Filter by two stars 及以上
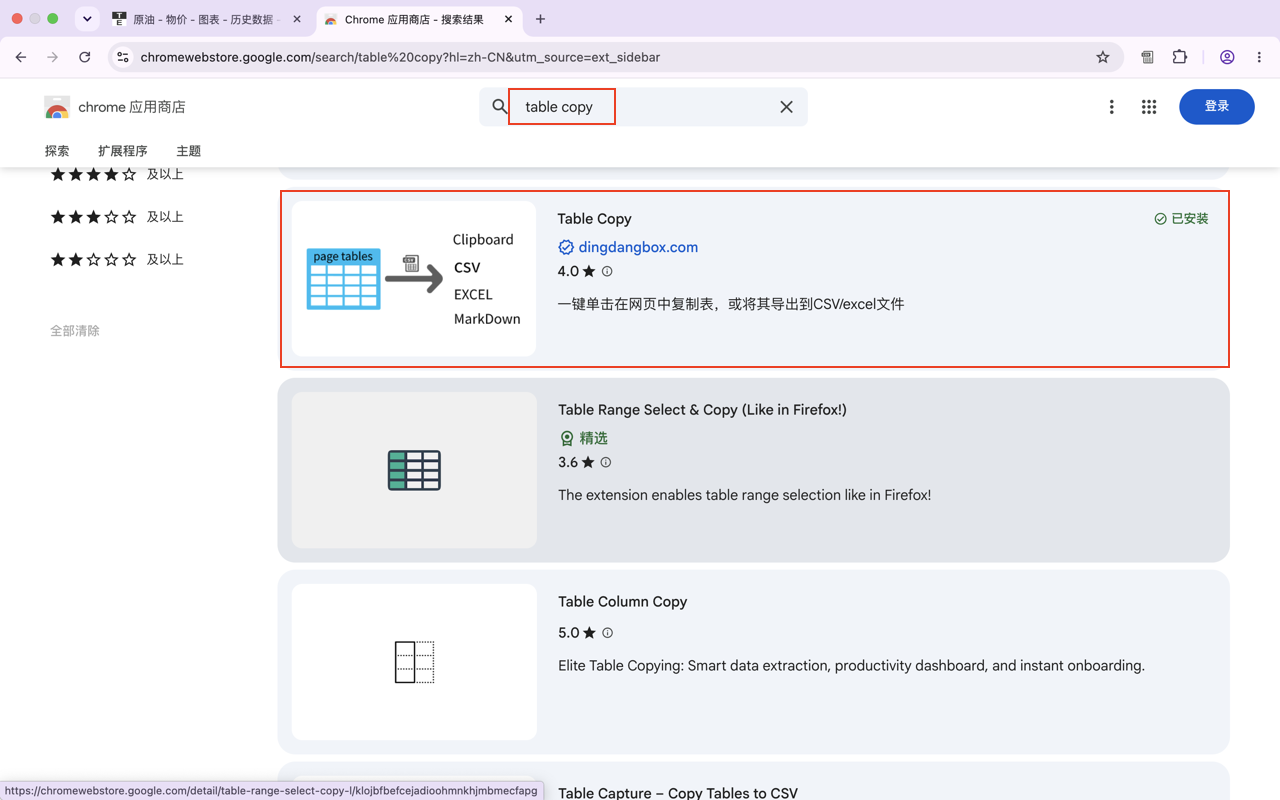 pyautogui.click(x=117, y=260)
